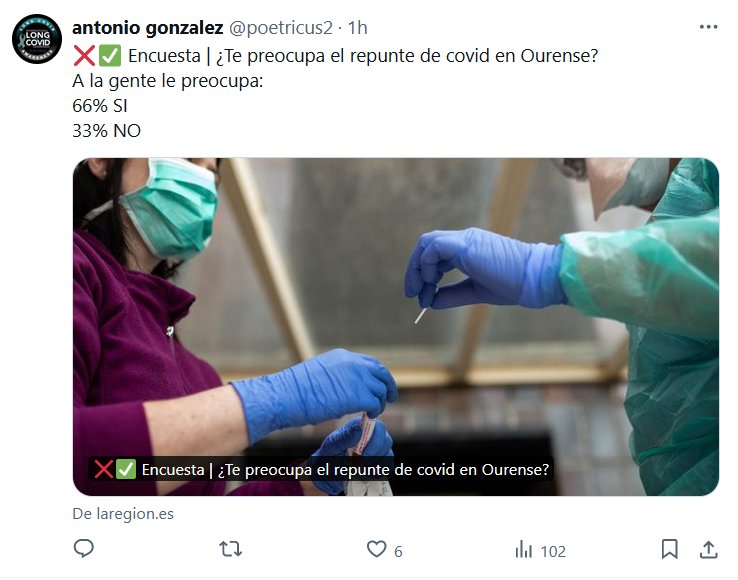738x580 pixels.
Task: View analytics via the bar chart icon
Action: click(x=523, y=549)
